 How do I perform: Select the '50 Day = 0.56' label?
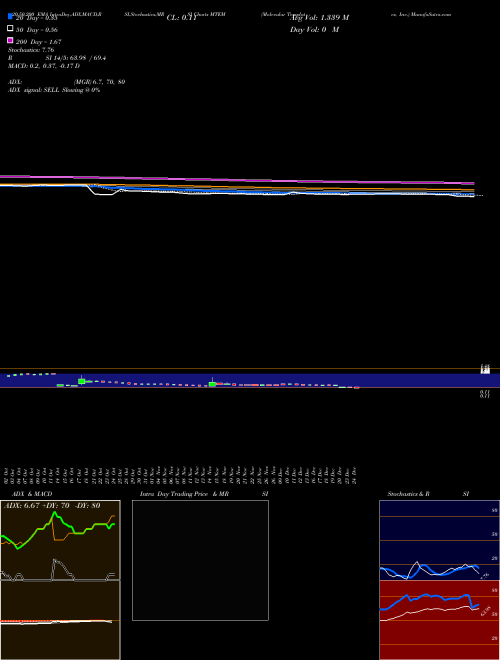[37, 30]
